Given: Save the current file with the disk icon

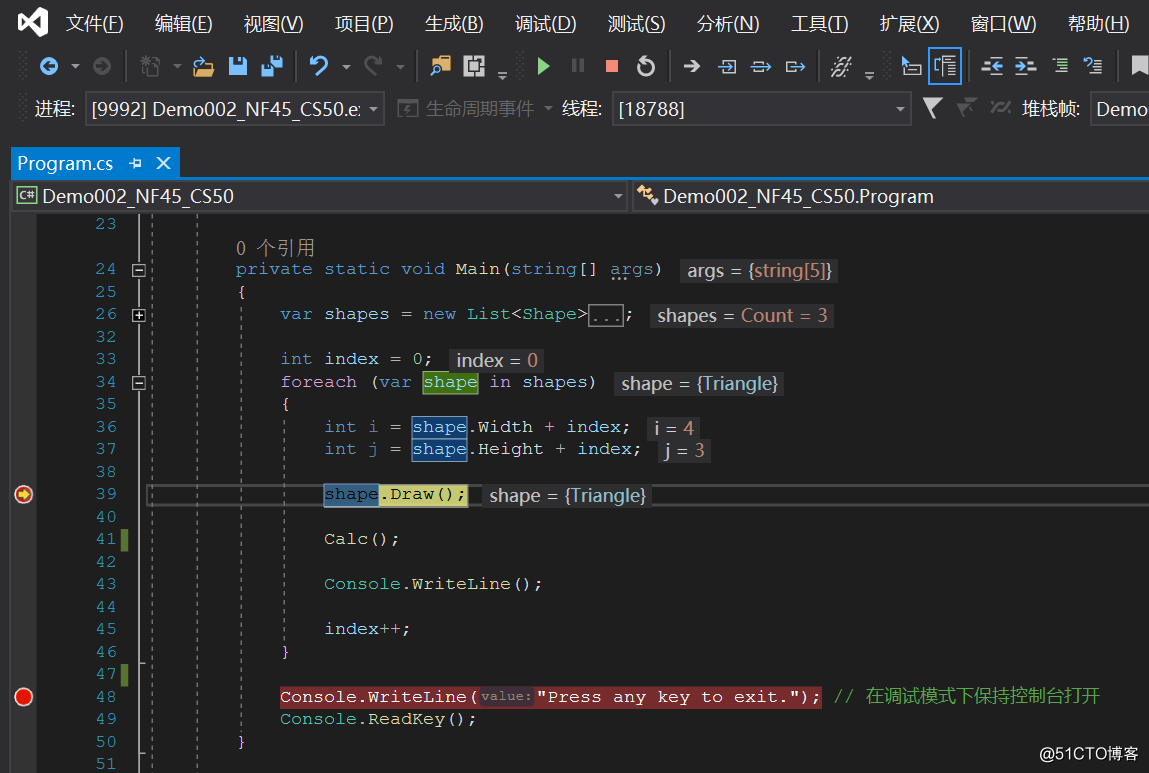Looking at the screenshot, I should 238,67.
